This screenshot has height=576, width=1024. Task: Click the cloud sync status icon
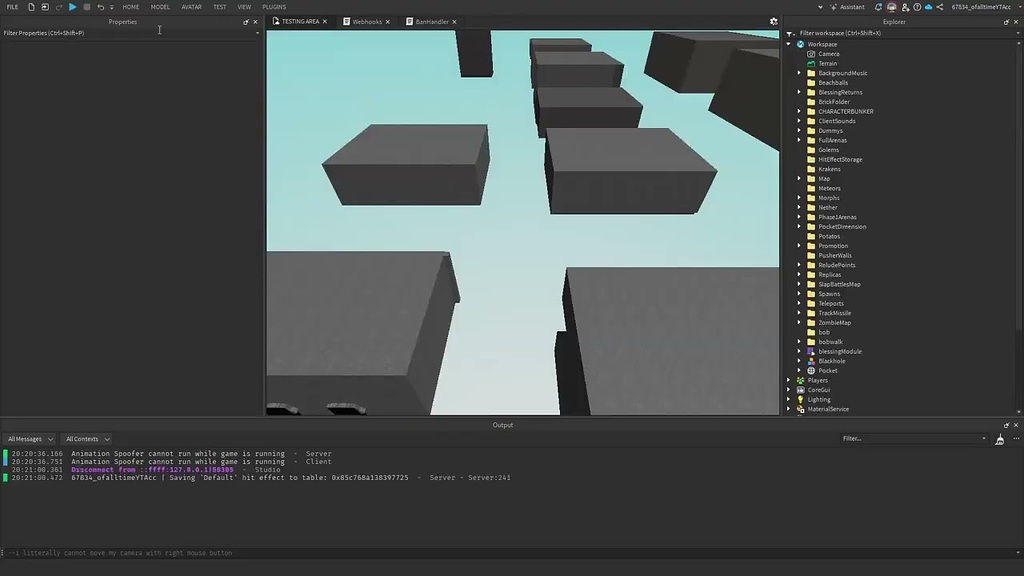click(928, 6)
